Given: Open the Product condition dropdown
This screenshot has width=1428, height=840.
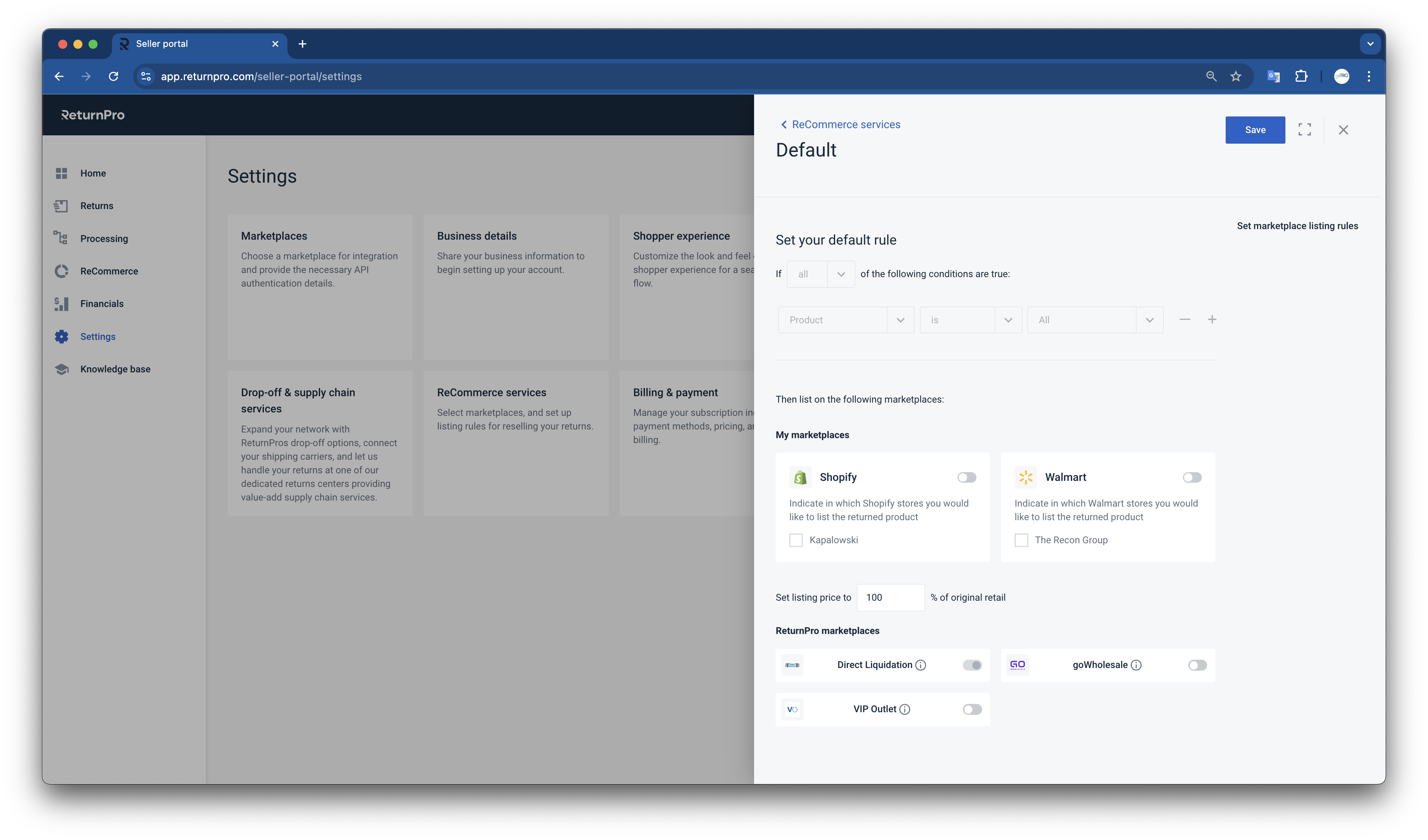Looking at the screenshot, I should pos(846,320).
